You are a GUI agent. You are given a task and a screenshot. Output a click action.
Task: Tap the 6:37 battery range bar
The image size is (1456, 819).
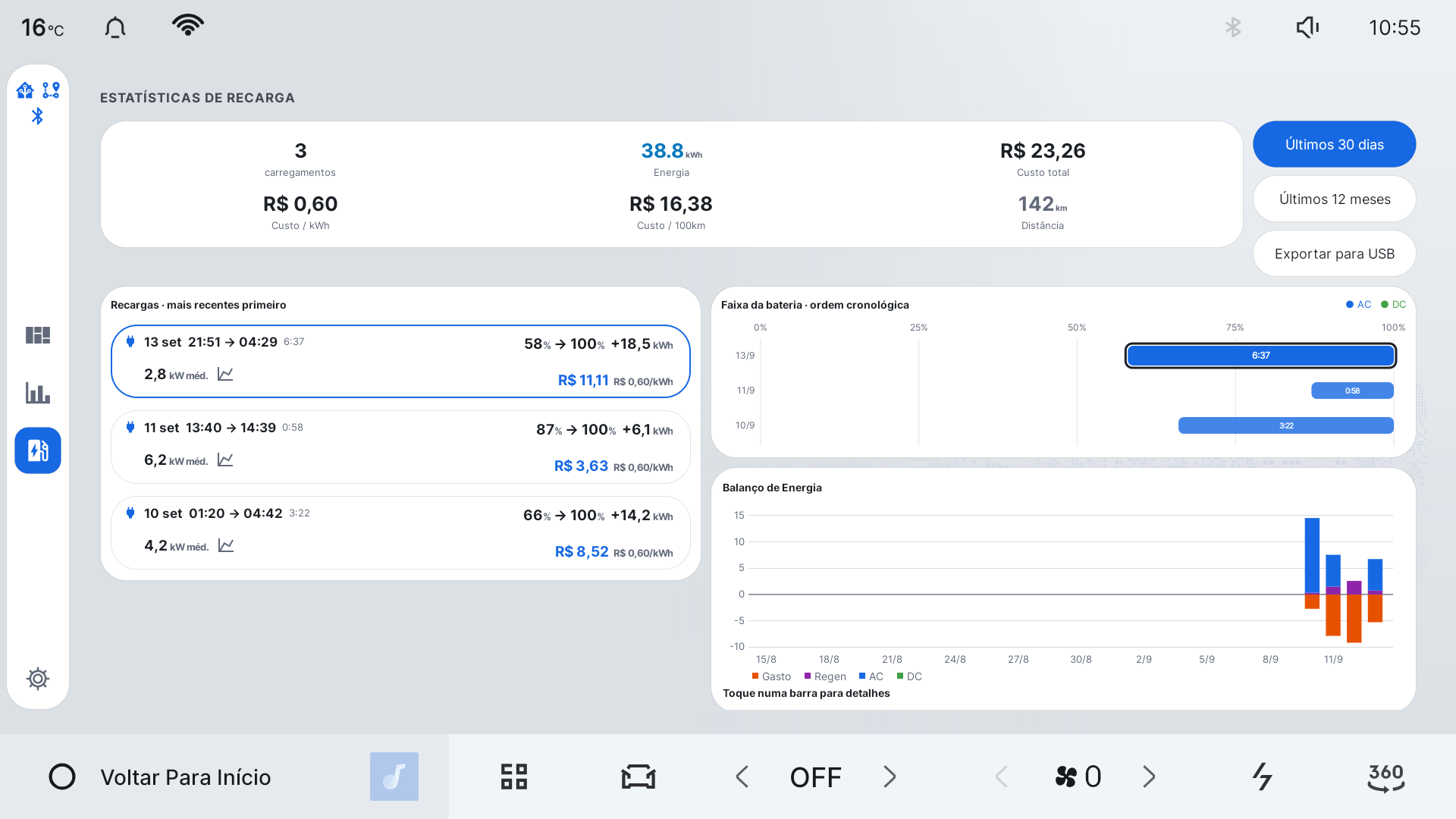[x=1260, y=355]
